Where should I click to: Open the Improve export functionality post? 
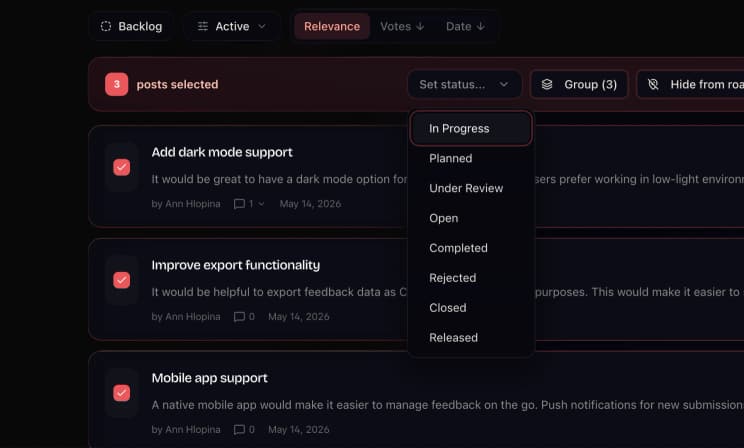tap(236, 265)
